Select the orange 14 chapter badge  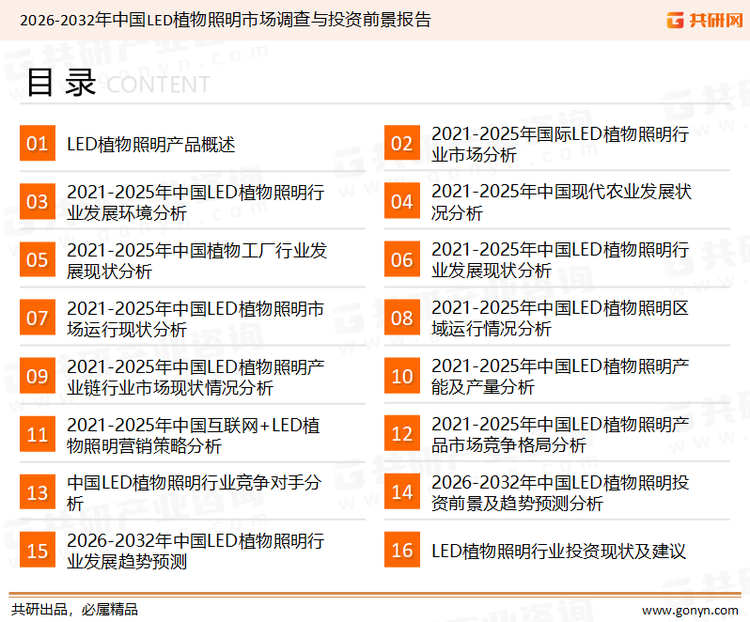pyautogui.click(x=402, y=492)
